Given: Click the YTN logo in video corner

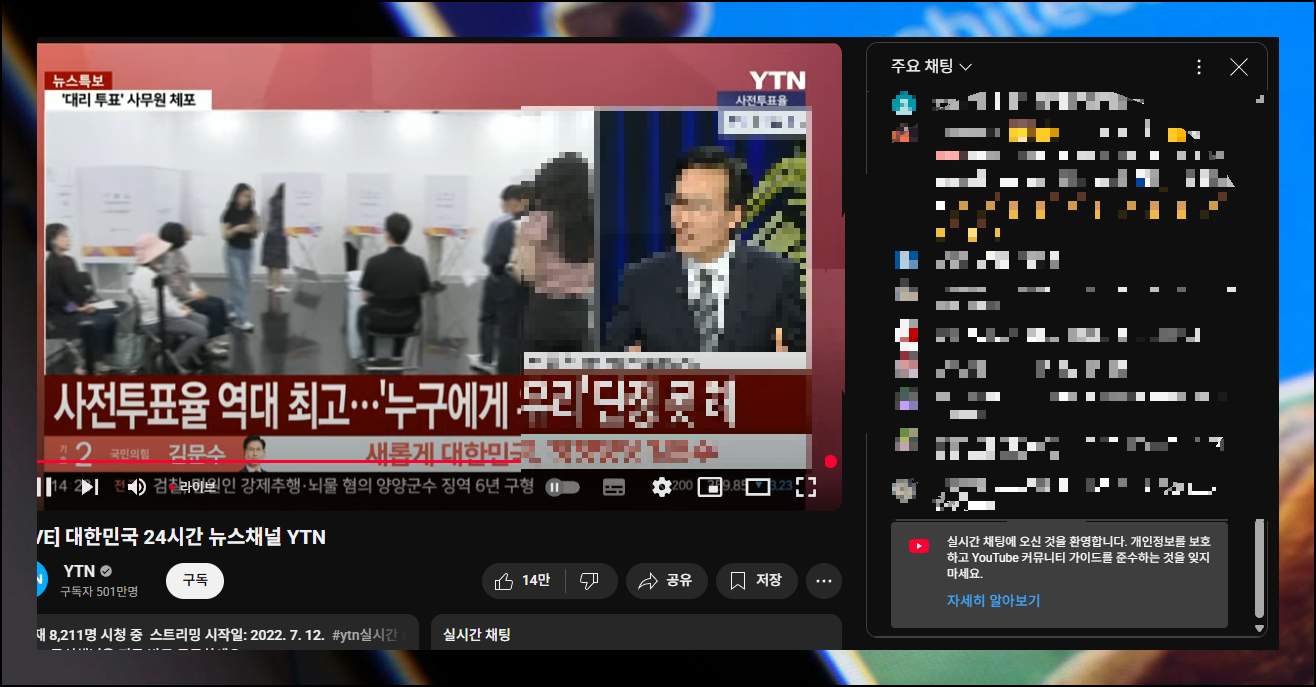Looking at the screenshot, I should (777, 79).
